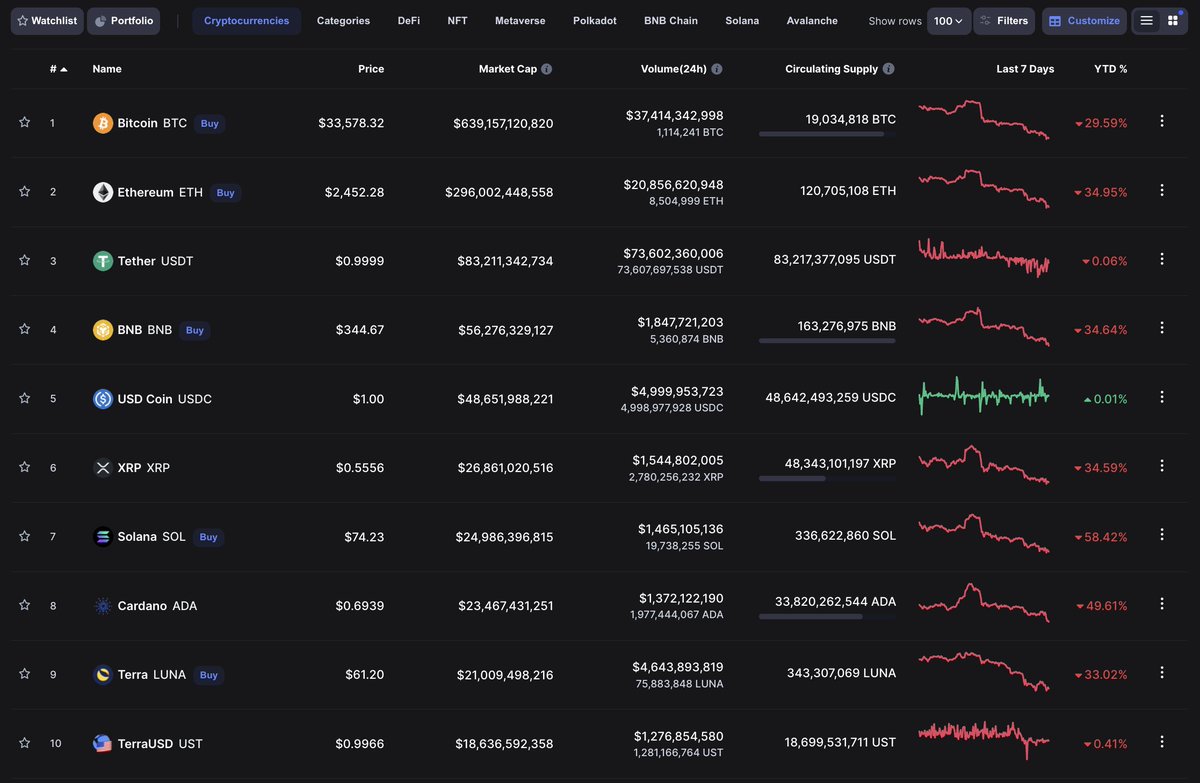Image resolution: width=1200 pixels, height=783 pixels.
Task: Open Bitcoin 7-day price chart
Action: [x=984, y=119]
